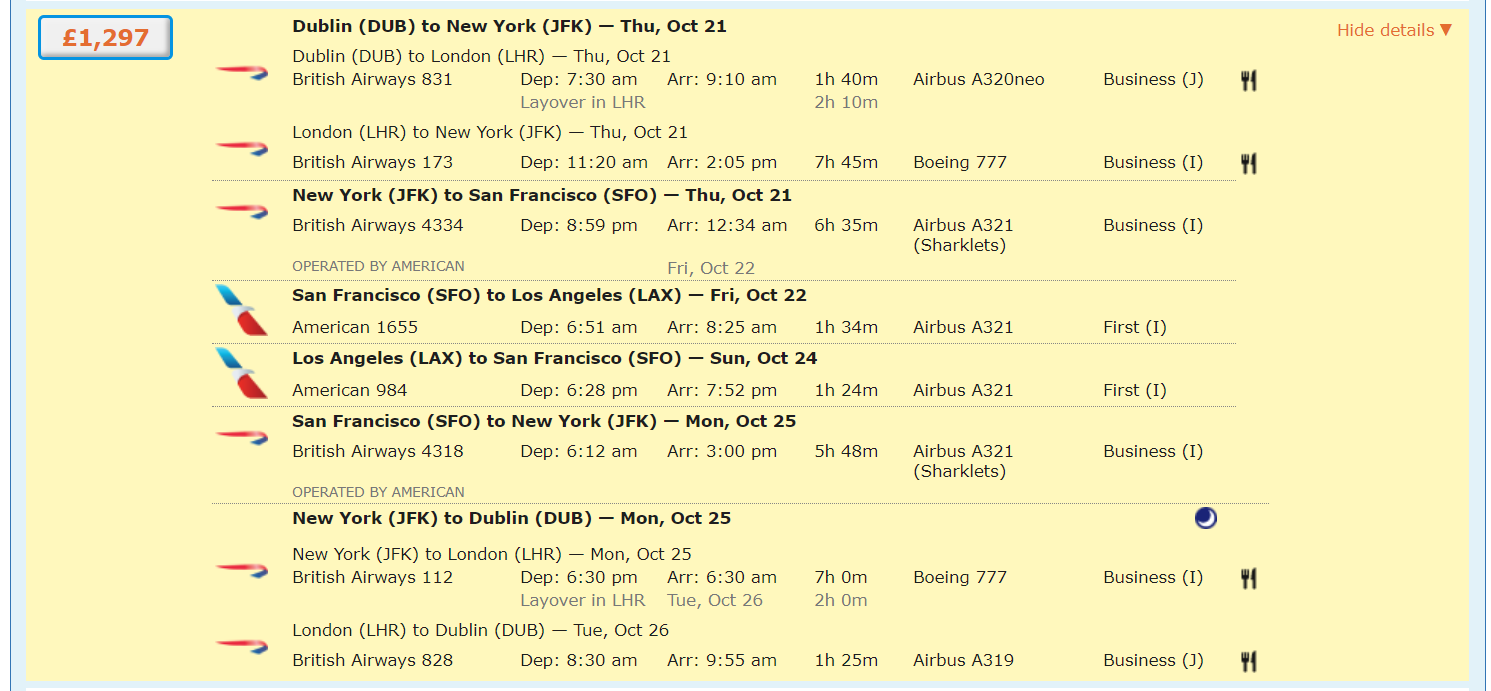The height and width of the screenshot is (691, 1491).
Task: Click meal icon for British Airways 831
Action: pos(1248,81)
